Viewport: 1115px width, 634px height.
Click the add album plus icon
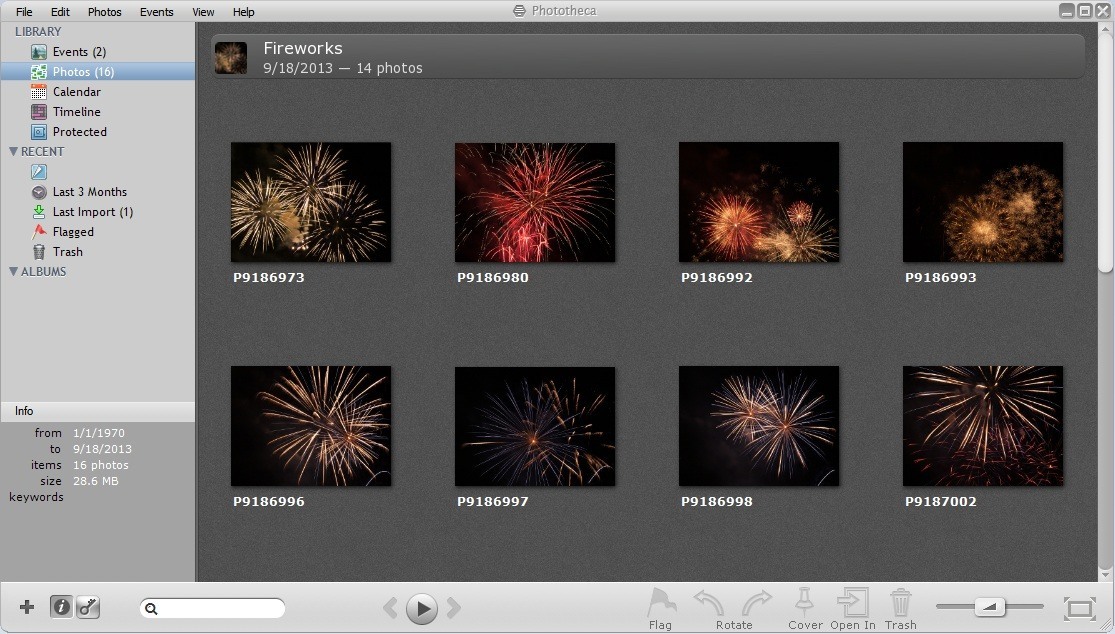coord(26,607)
